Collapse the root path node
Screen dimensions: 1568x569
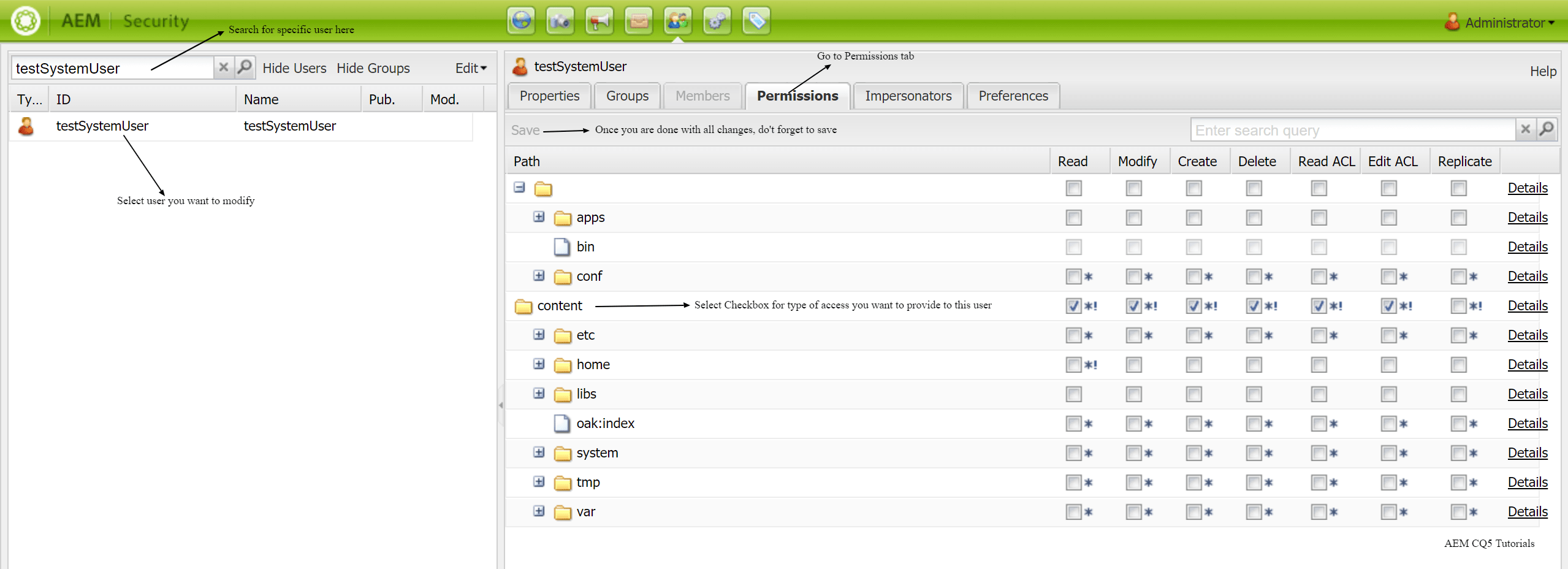point(518,188)
